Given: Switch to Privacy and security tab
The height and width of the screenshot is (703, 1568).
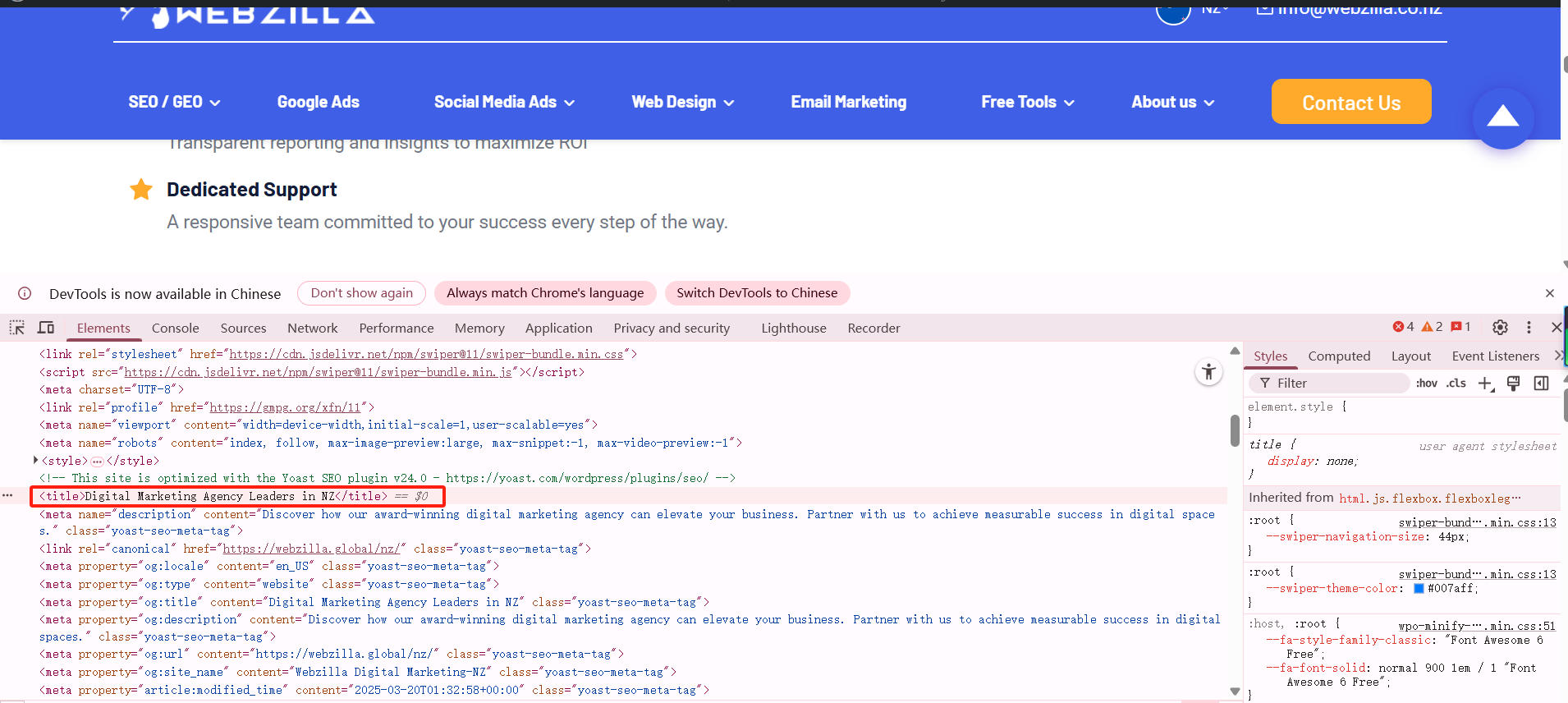Looking at the screenshot, I should click(672, 328).
